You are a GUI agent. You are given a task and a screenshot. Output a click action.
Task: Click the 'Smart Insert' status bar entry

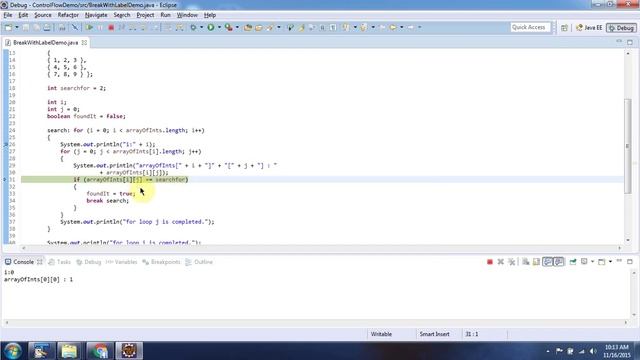coord(435,334)
